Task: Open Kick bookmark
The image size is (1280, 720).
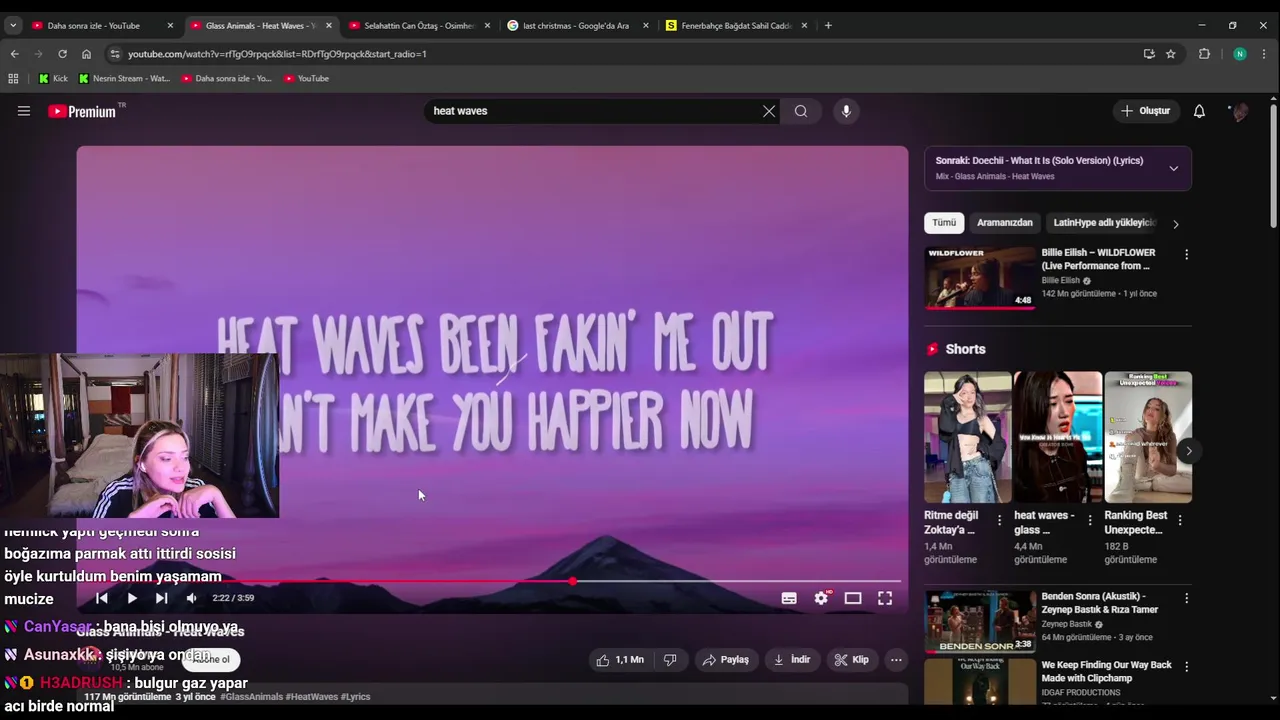Action: 53,78
